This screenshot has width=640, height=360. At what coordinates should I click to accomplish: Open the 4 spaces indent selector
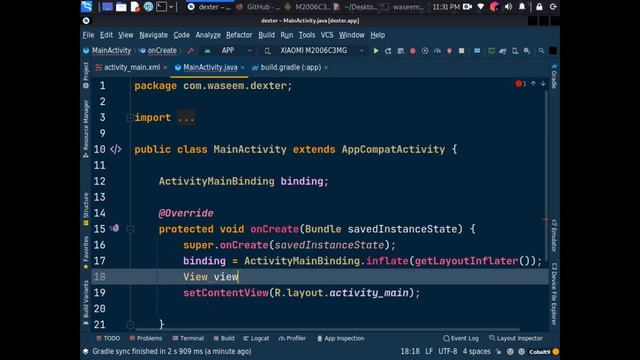click(x=476, y=351)
